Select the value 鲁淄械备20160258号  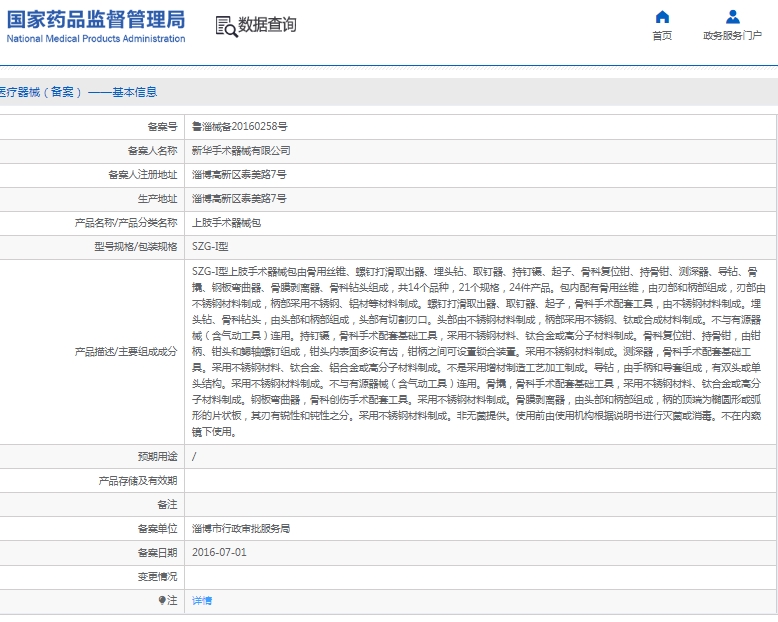(x=240, y=126)
